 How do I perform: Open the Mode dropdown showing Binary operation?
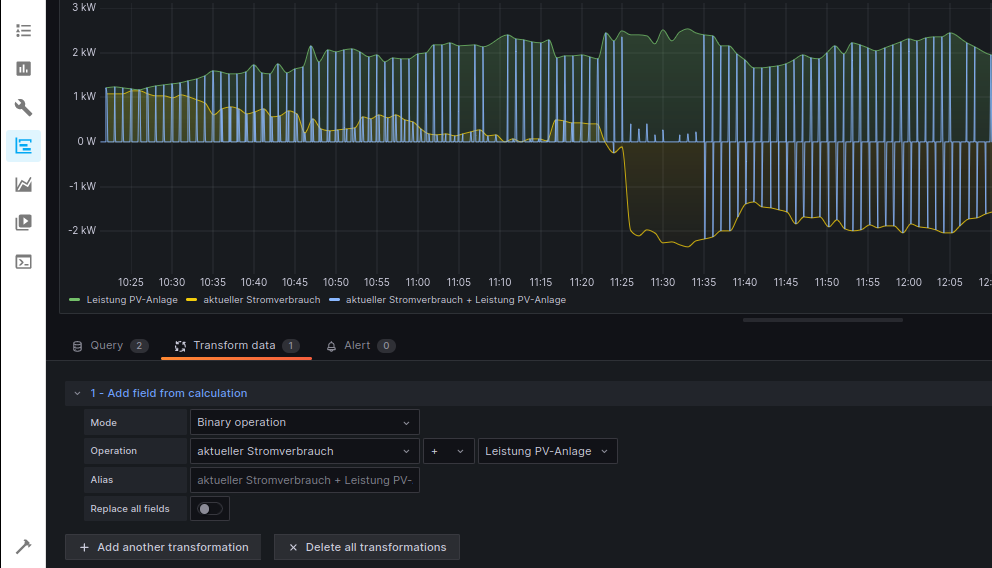[304, 423]
